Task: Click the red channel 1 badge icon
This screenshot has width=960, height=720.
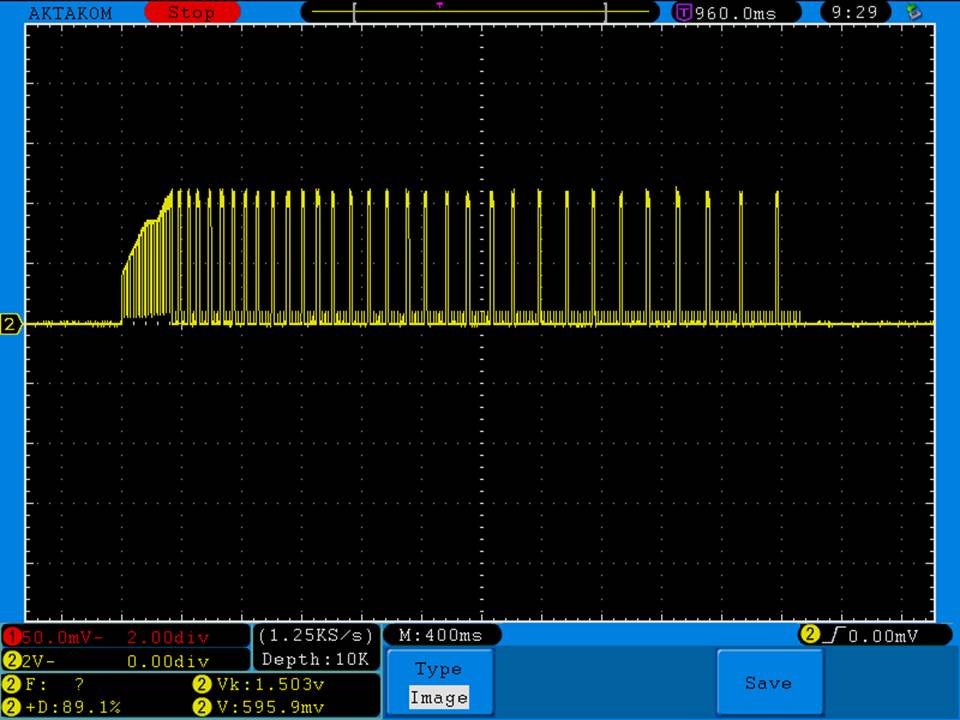Action: coord(11,637)
